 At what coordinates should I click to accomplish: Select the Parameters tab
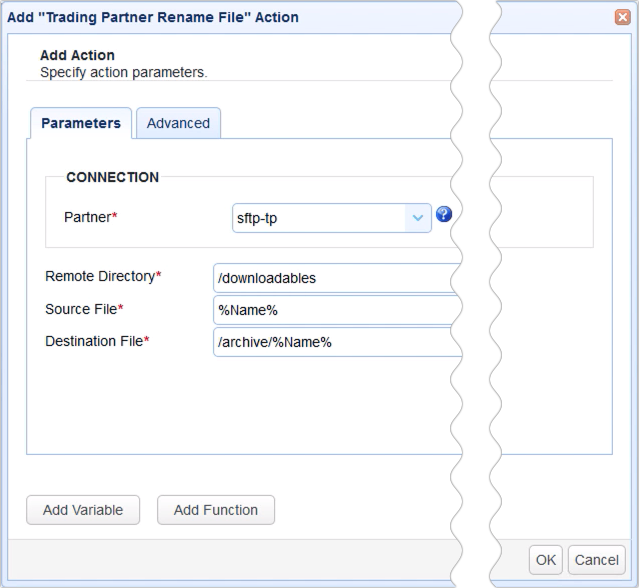click(x=81, y=123)
